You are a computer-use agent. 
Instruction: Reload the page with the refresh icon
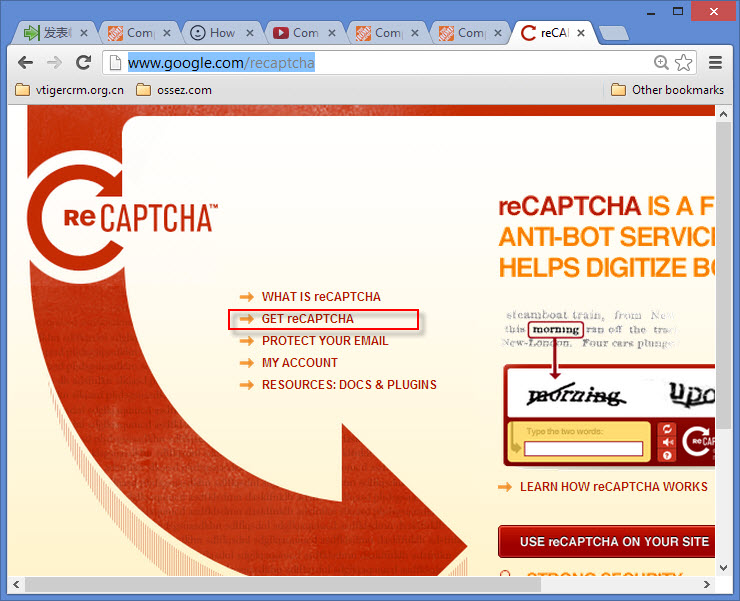pyautogui.click(x=84, y=62)
